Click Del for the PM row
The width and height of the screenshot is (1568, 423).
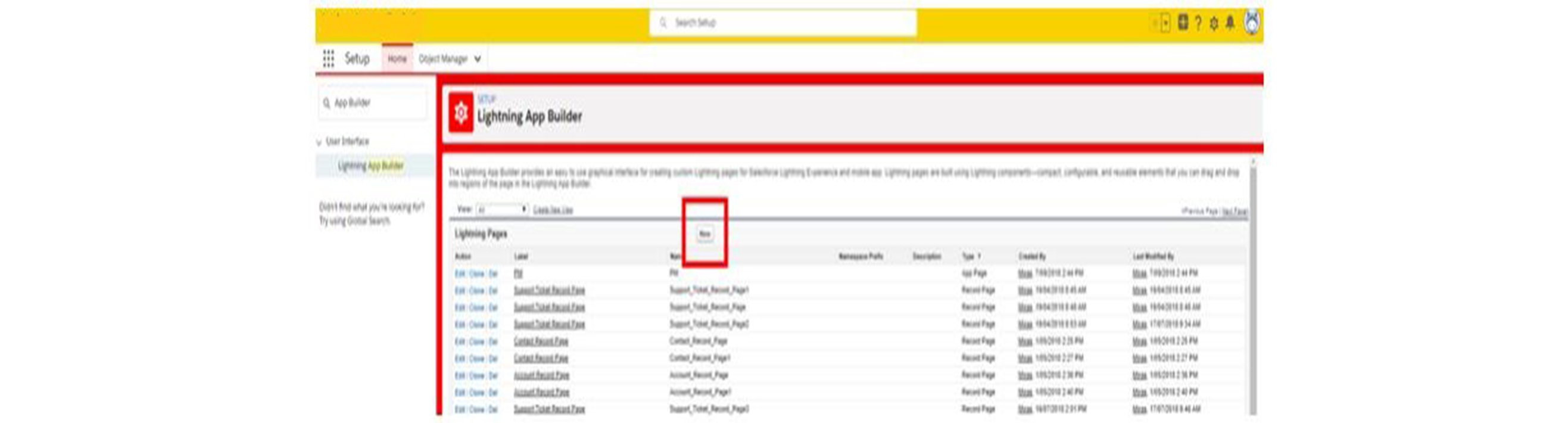(x=493, y=273)
